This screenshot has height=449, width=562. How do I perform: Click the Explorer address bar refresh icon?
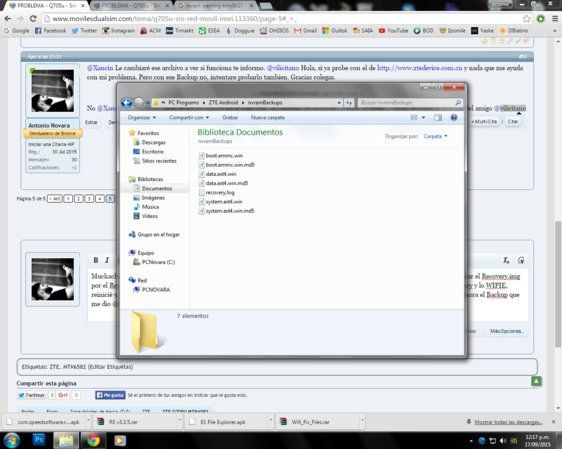click(349, 103)
